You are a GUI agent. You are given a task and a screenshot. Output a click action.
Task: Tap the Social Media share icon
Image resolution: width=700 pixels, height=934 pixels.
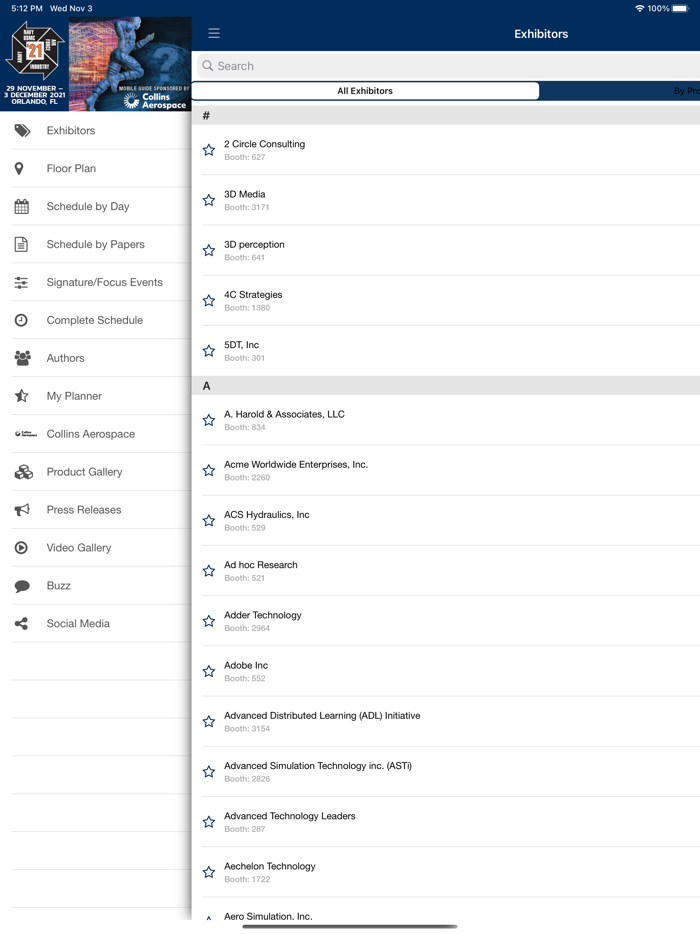pos(21,624)
